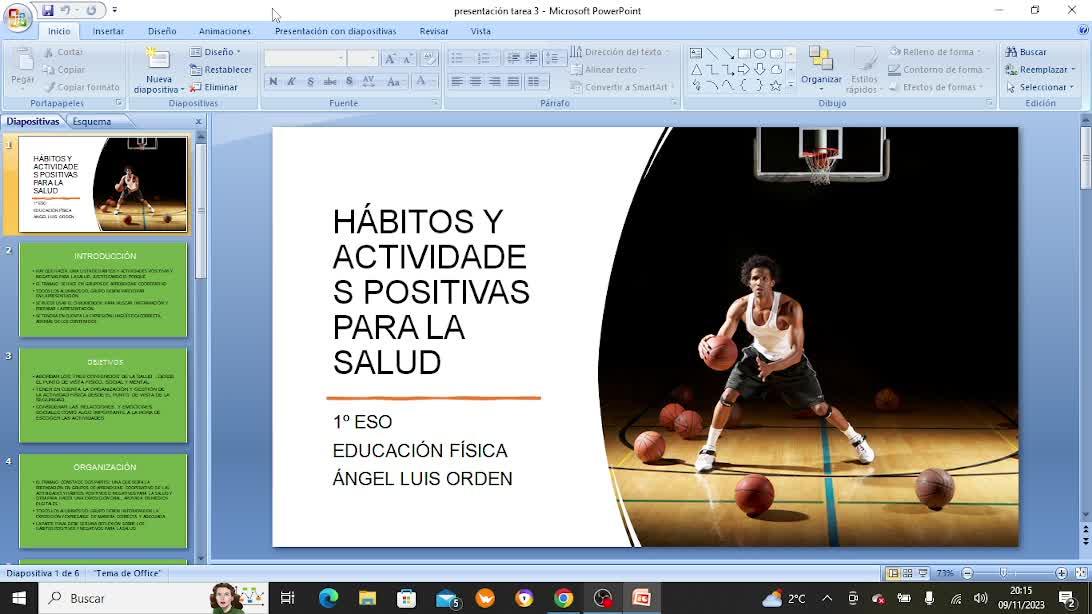Open the Insertar ribbon tab
1092x614 pixels.
pos(108,31)
